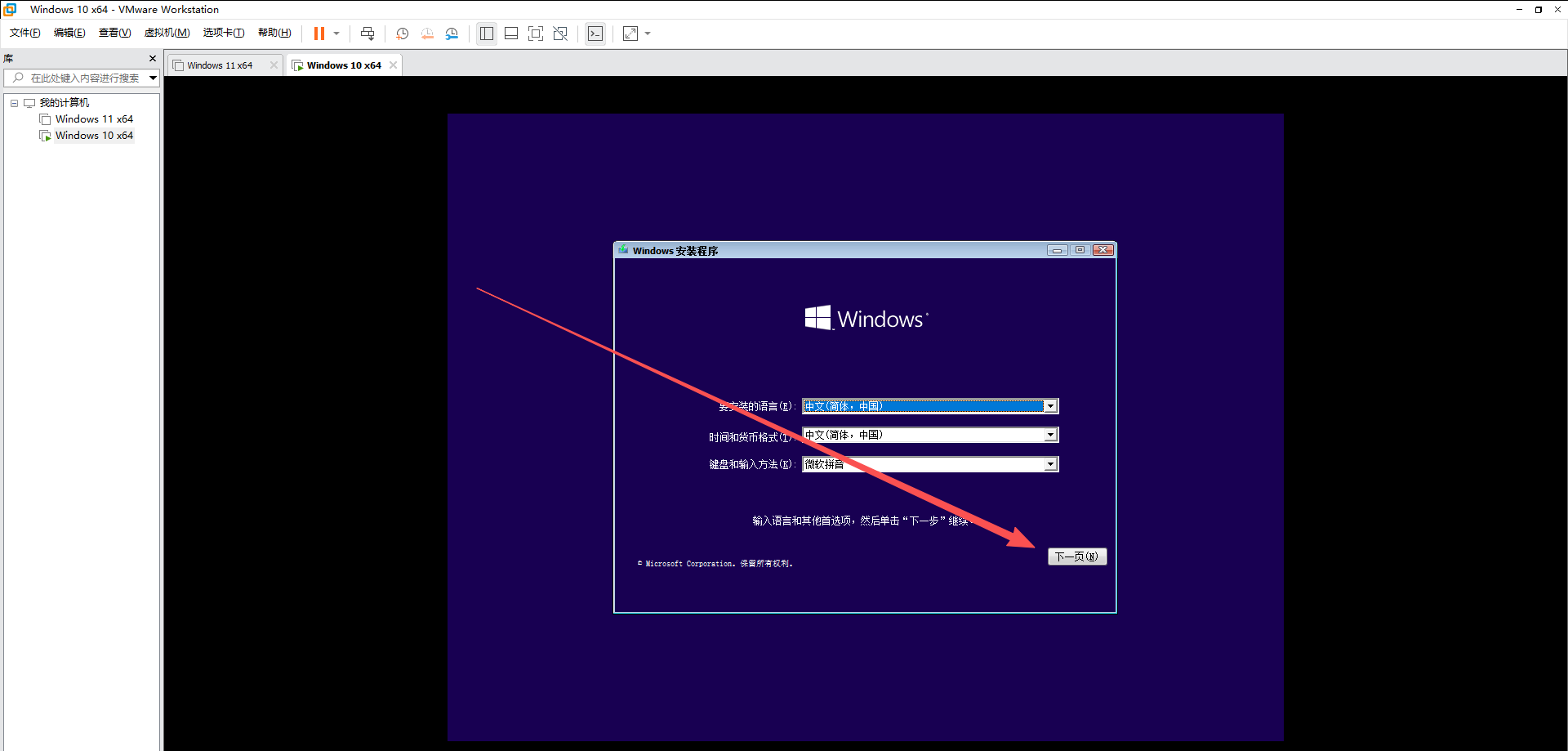Toggle the thumbnail bar panel icon
Viewport: 1568px width, 751px height.
(x=511, y=34)
